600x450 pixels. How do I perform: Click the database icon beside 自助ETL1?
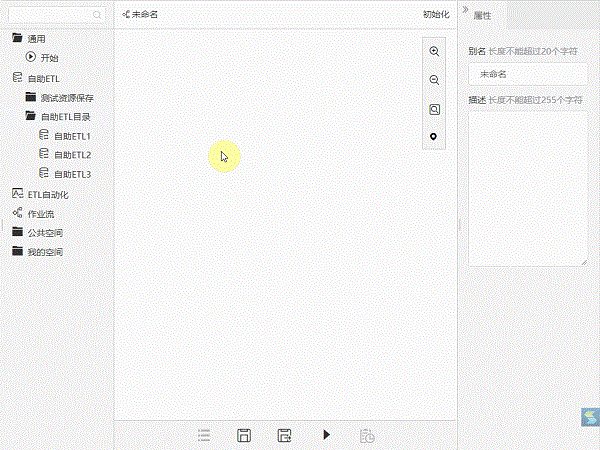tap(44, 135)
